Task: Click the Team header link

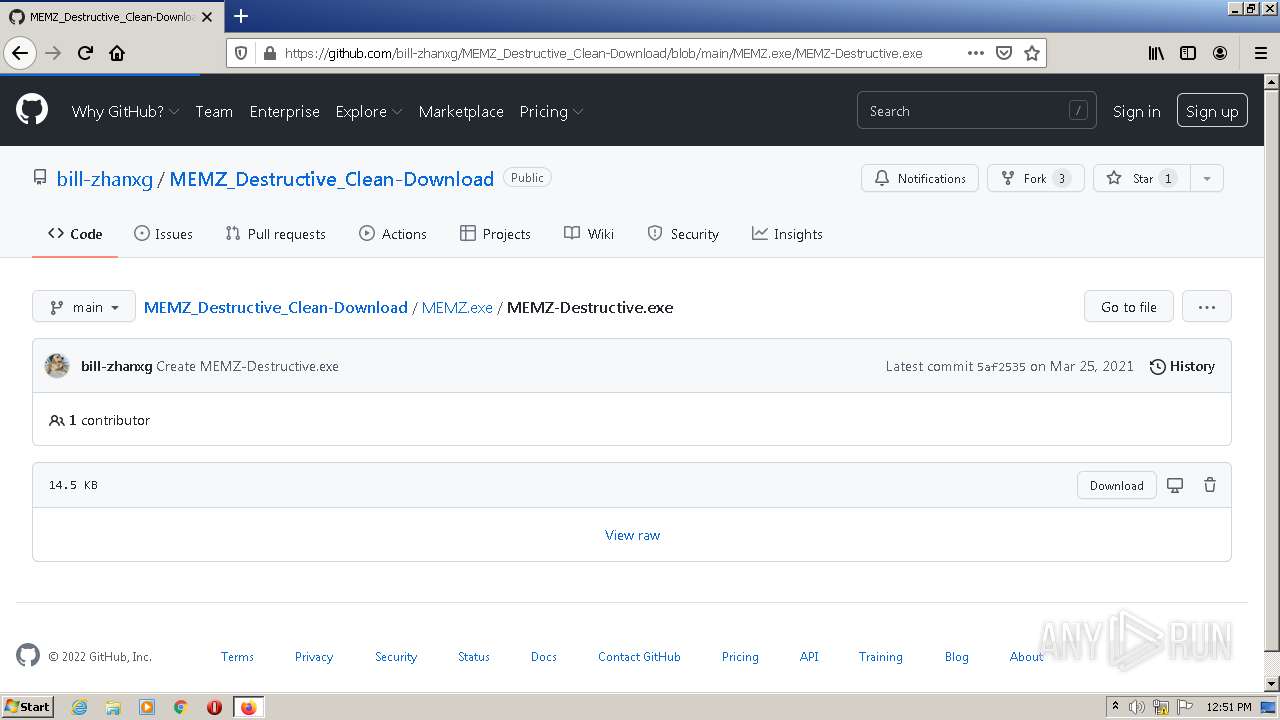Action: pyautogui.click(x=214, y=111)
